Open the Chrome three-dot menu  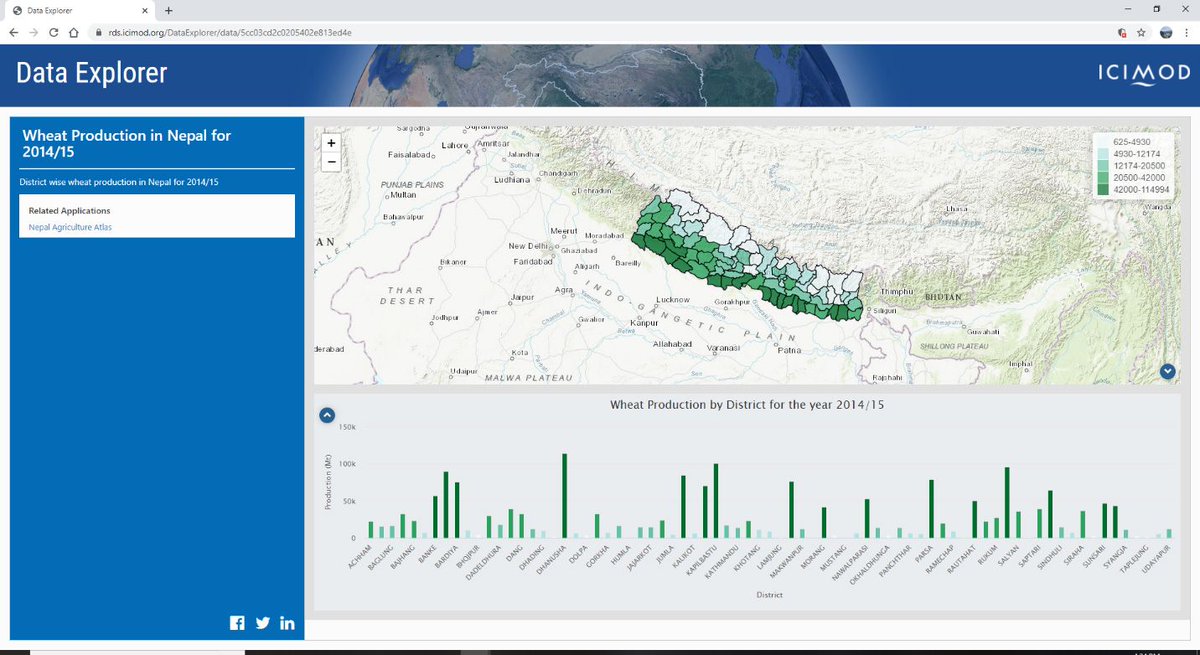tap(1188, 32)
